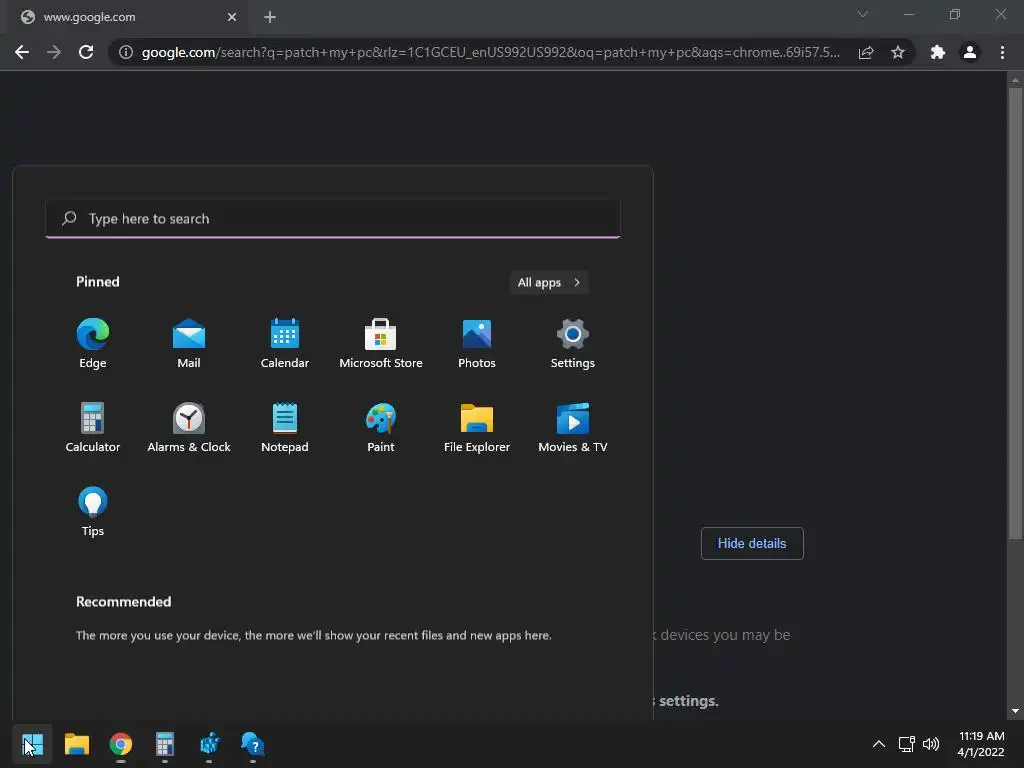
Task: Click the Start menu search box
Action: coord(333,219)
